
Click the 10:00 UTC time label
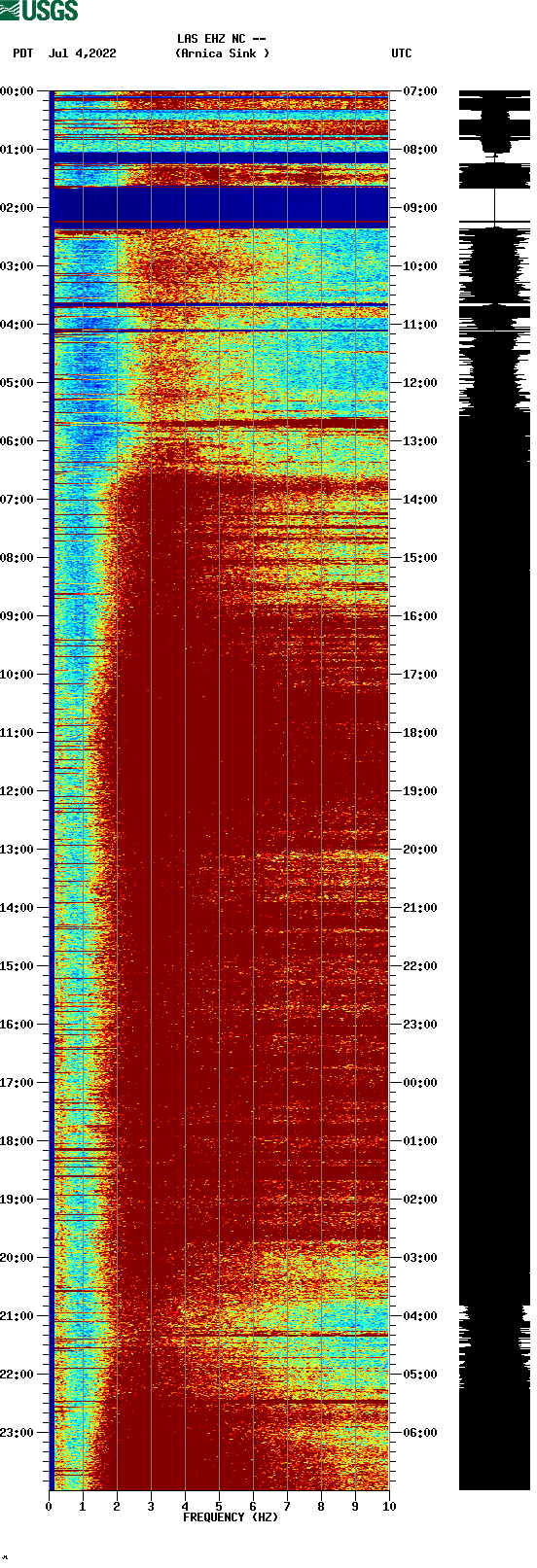pos(420,266)
